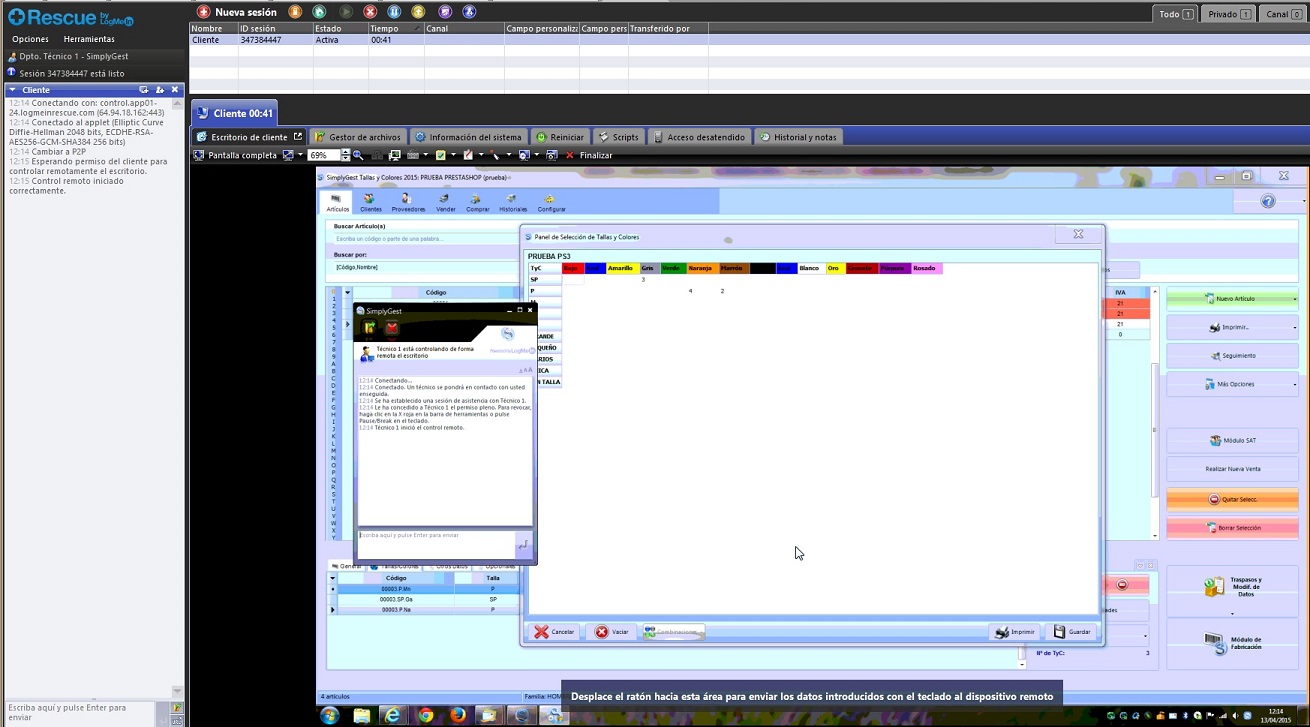Open Artículos in the SimplyGest toolbar

pyautogui.click(x=337, y=203)
